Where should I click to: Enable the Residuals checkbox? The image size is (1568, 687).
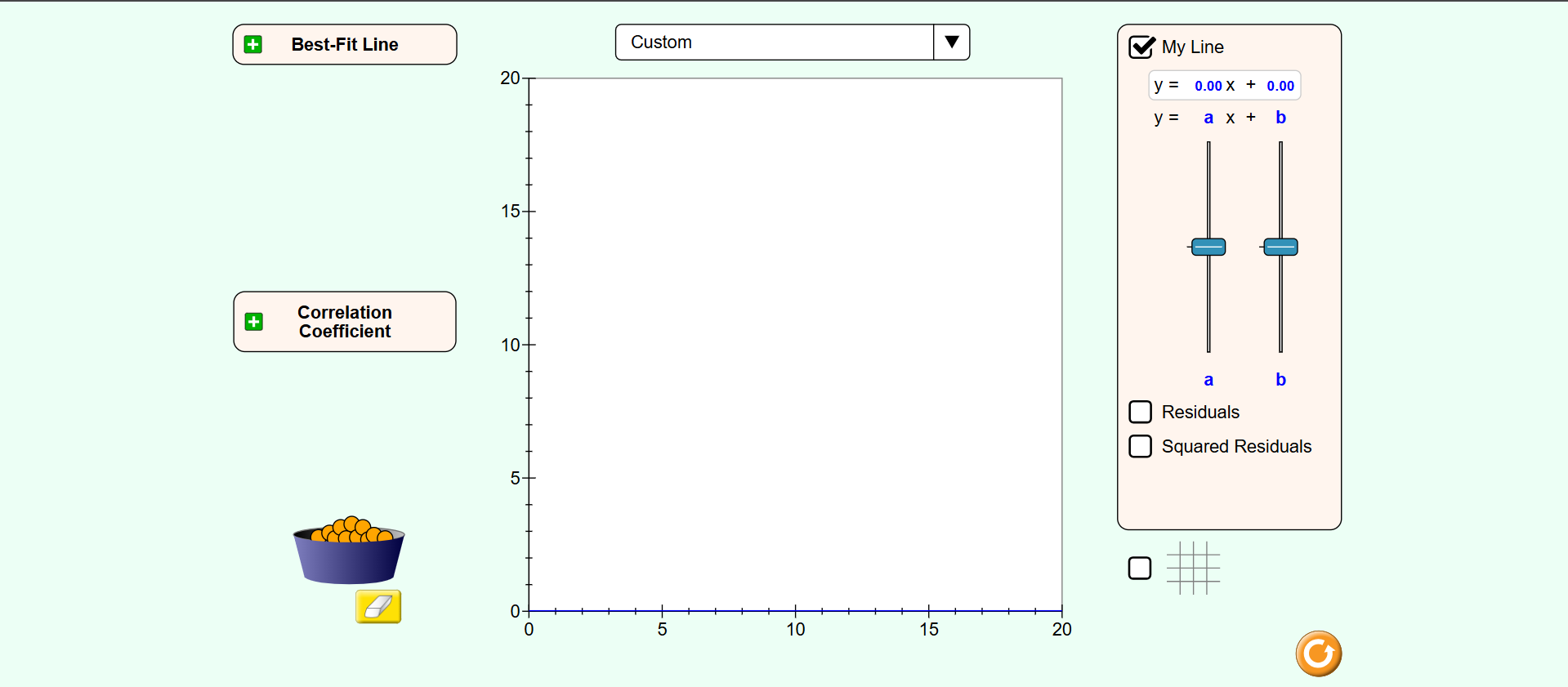(1140, 412)
